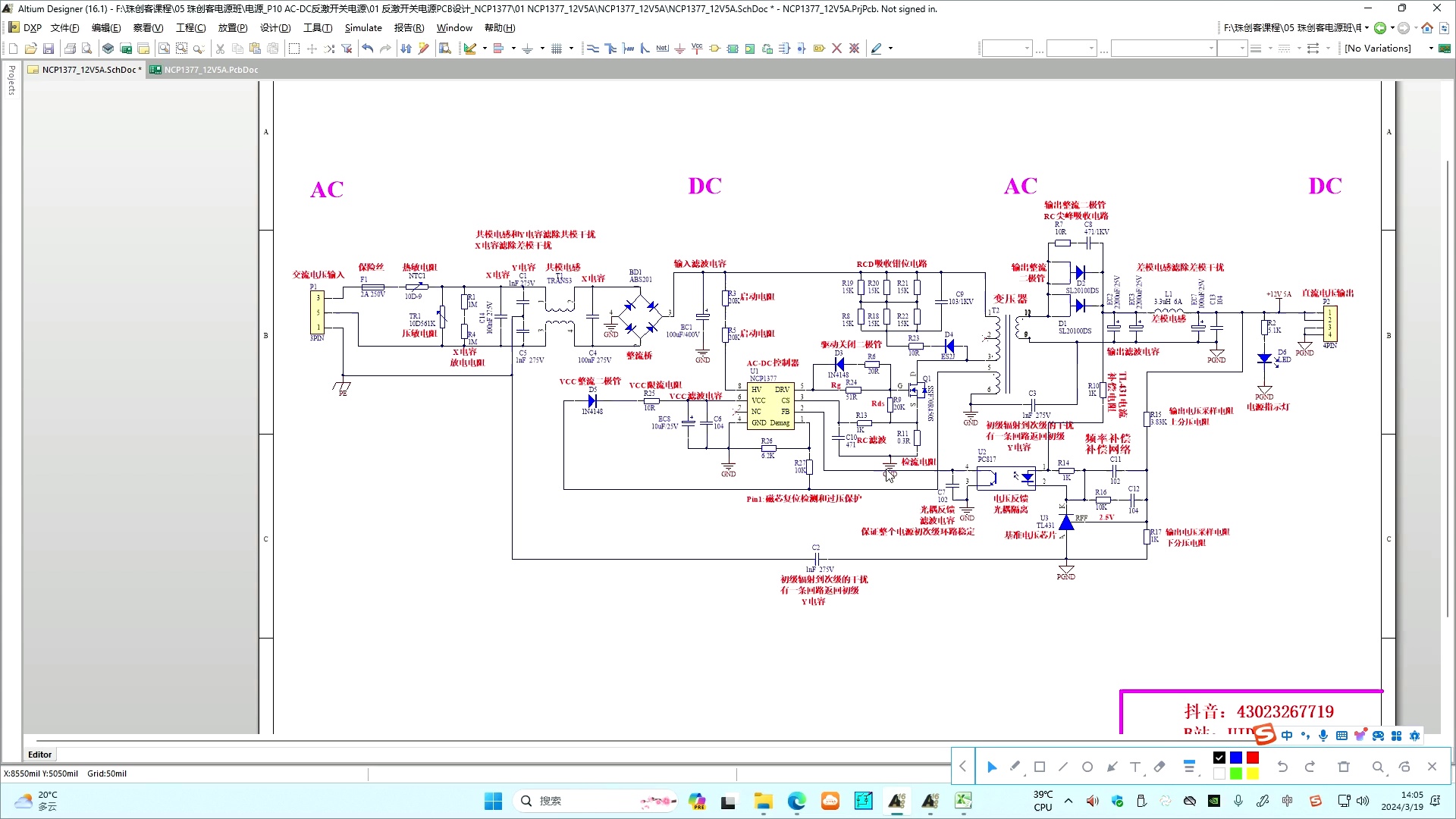Open the 报告(R) menu

point(409,28)
